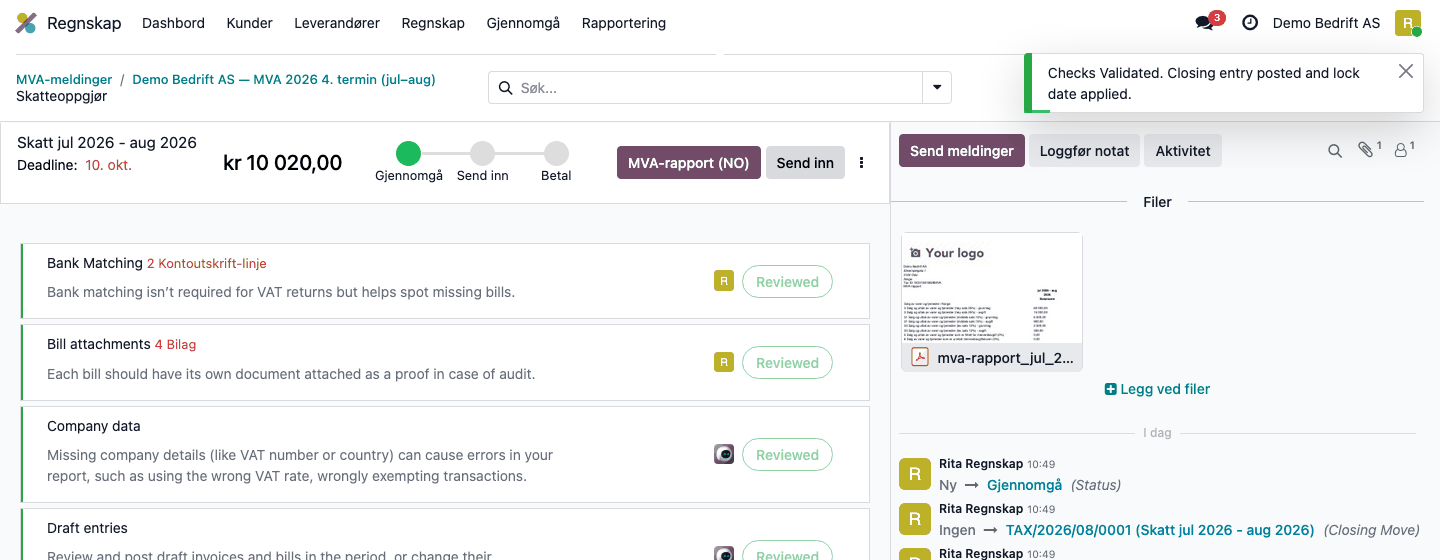This screenshot has width=1440, height=560.
Task: Open the Kunder menu
Action: [250, 23]
